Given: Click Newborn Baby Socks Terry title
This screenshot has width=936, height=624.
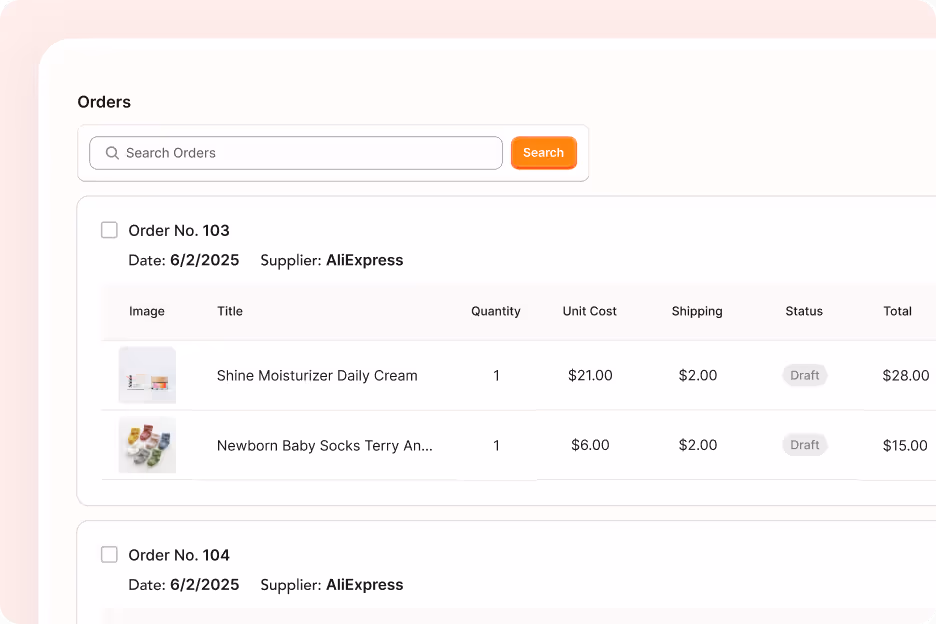Looking at the screenshot, I should [325, 445].
